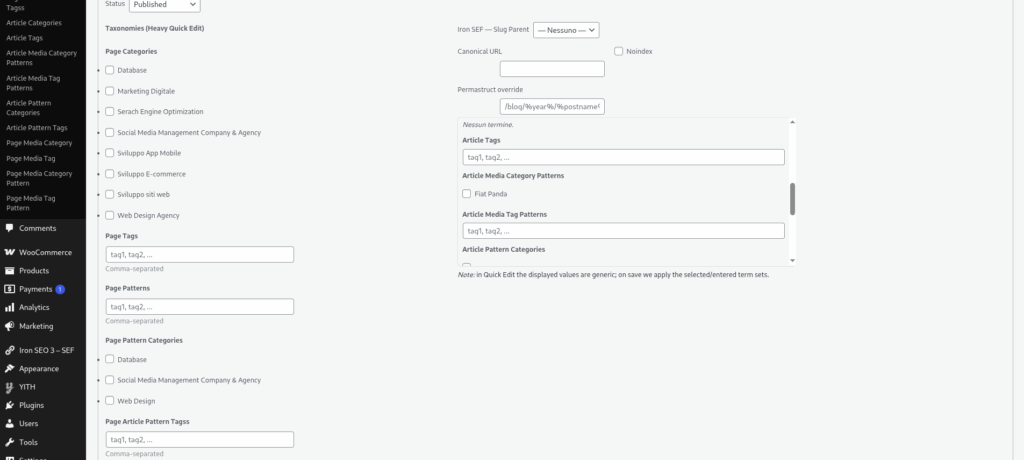Go to Appearance menu

pyautogui.click(x=39, y=369)
